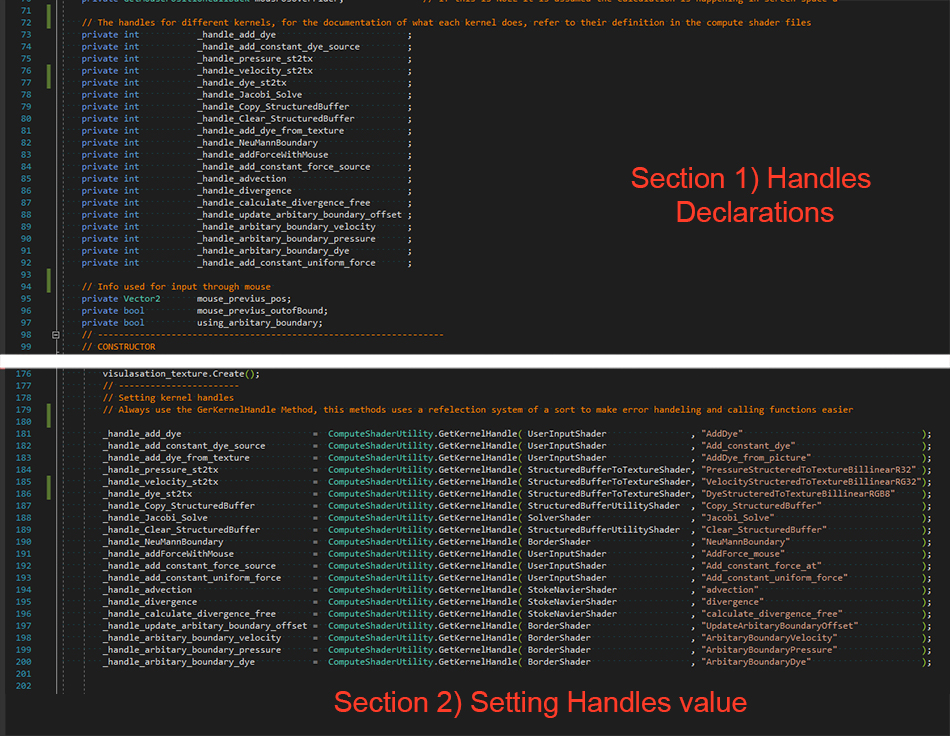
Task: Click line number 99 in gutter
Action: pyautogui.click(x=25, y=346)
